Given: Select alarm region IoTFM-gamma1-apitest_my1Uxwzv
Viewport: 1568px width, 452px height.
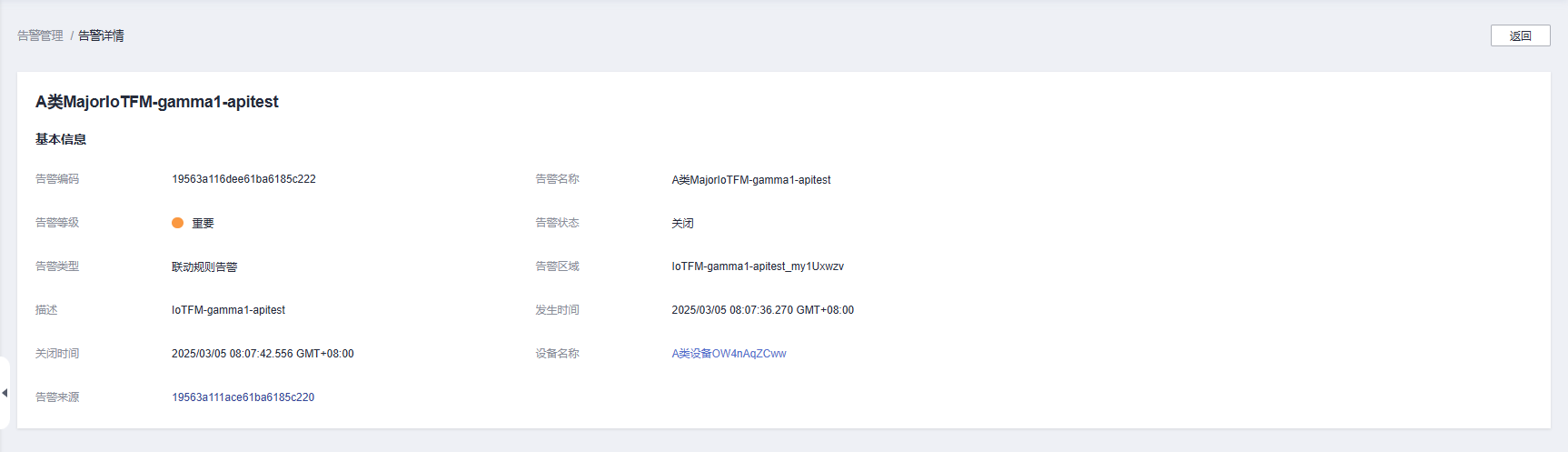Looking at the screenshot, I should pos(758,266).
